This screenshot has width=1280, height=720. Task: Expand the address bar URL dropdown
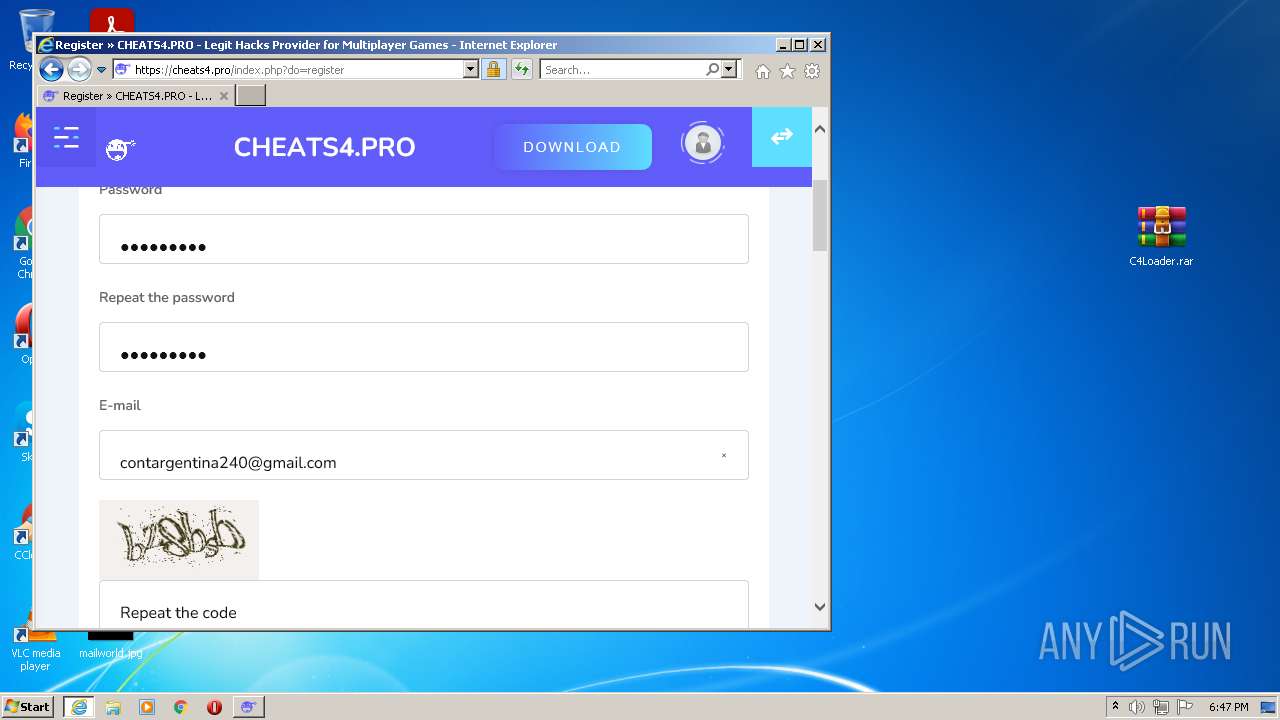[x=471, y=70]
